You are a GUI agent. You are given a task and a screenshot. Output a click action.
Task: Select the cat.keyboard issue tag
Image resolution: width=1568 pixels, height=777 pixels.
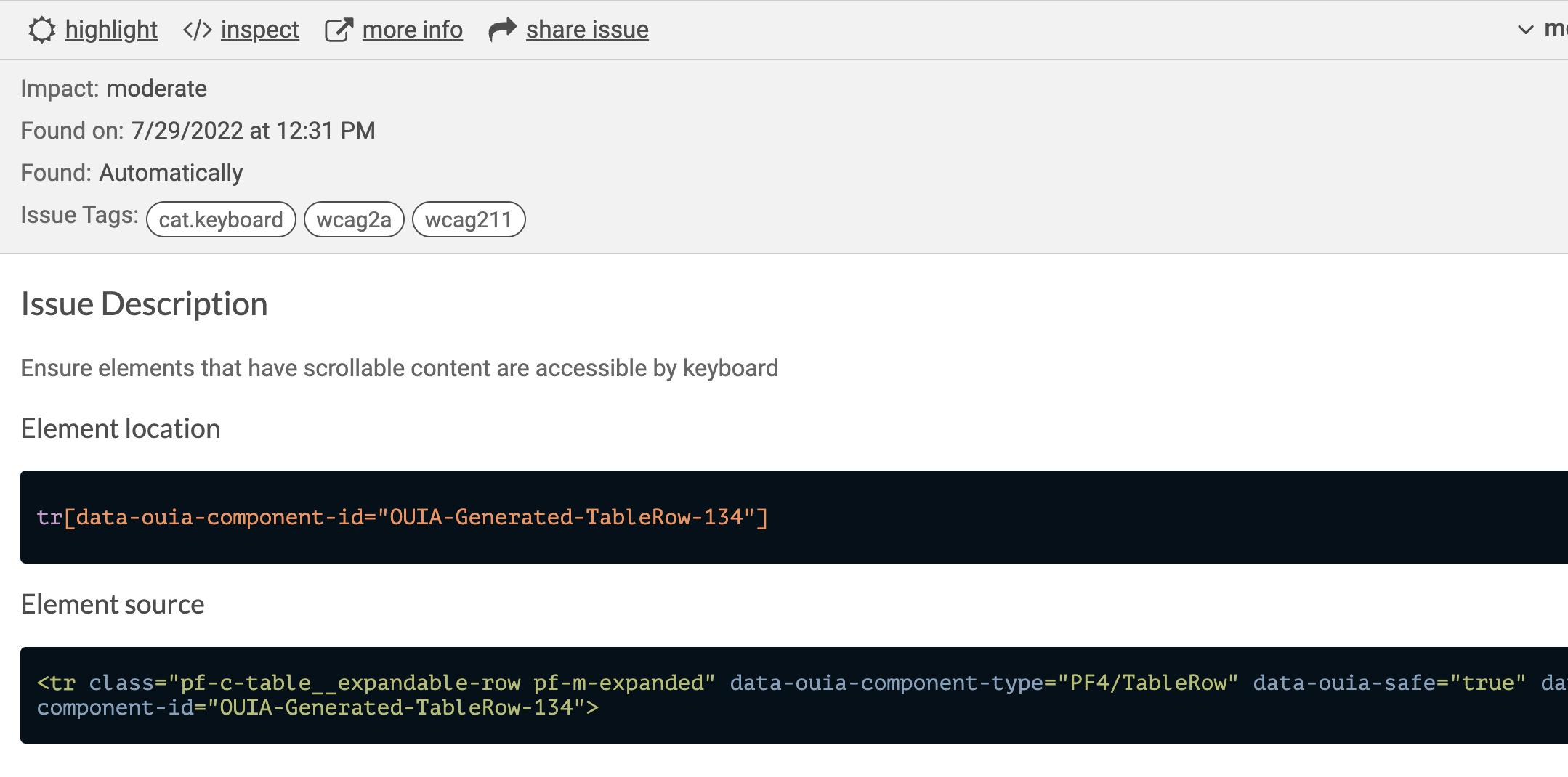[221, 219]
